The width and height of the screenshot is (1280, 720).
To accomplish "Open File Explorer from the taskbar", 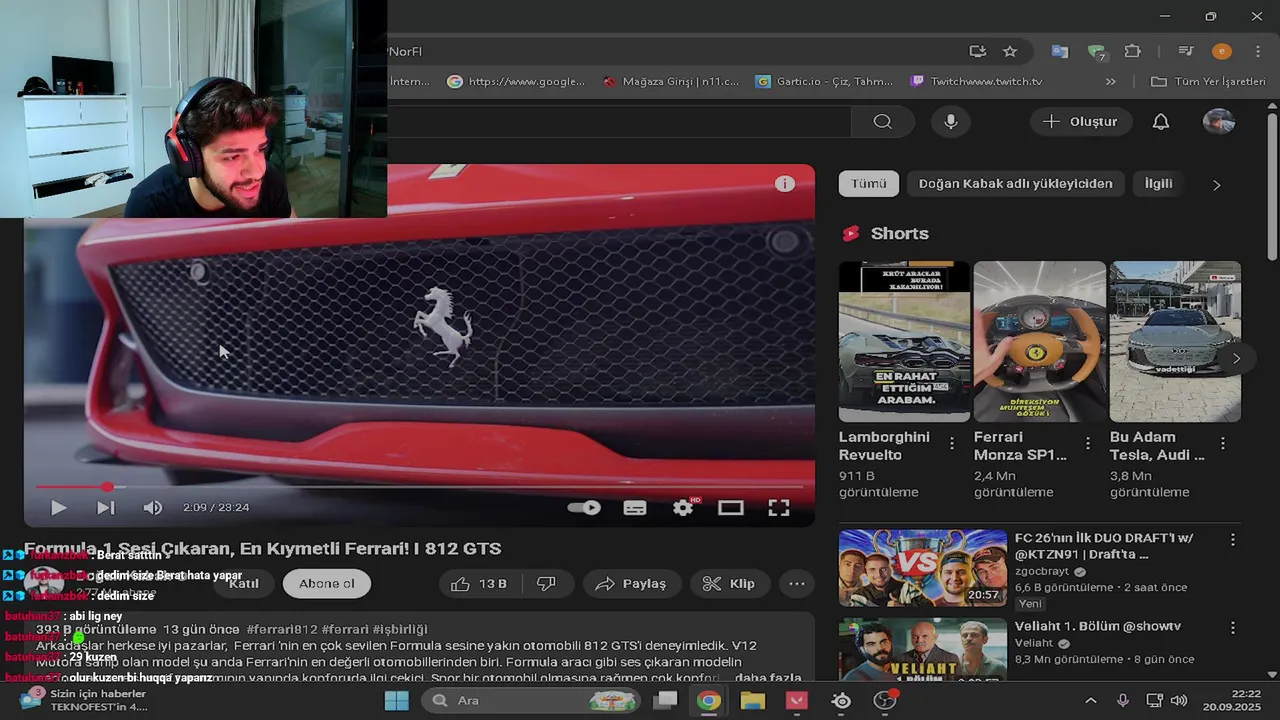I will point(752,700).
